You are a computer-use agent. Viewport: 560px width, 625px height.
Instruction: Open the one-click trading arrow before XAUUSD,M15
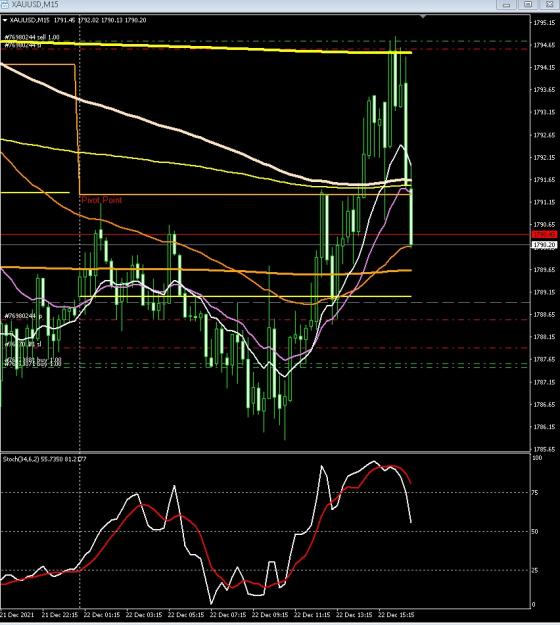pyautogui.click(x=5, y=20)
